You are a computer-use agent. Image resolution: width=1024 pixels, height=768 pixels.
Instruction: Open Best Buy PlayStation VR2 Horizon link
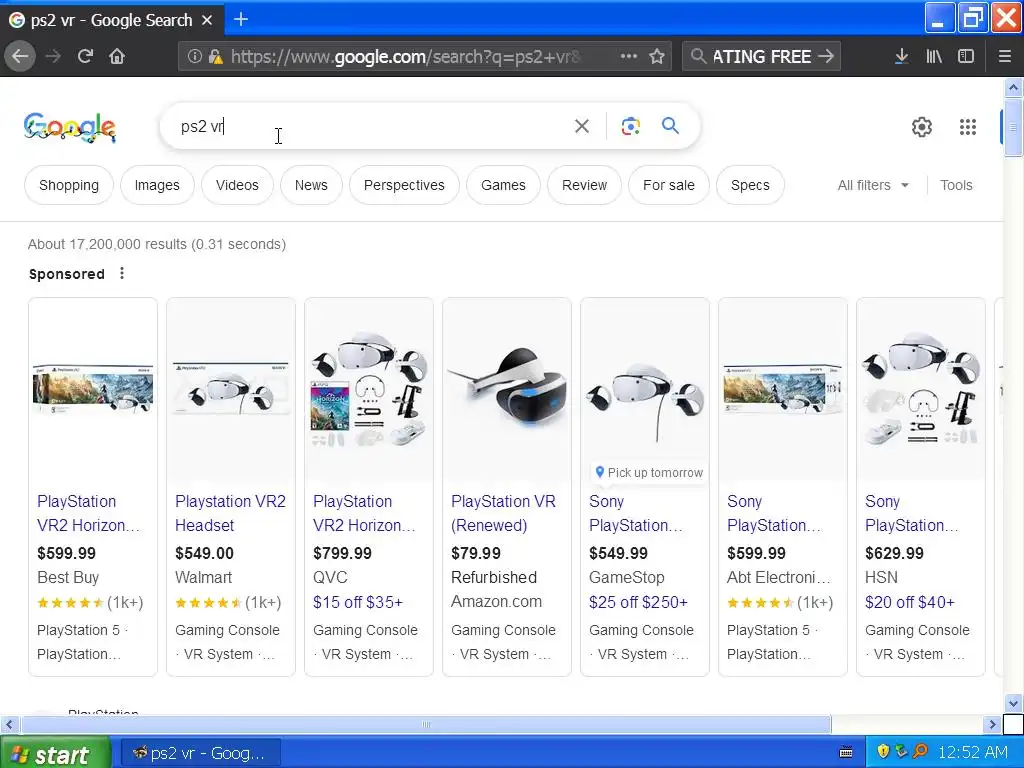coord(88,513)
